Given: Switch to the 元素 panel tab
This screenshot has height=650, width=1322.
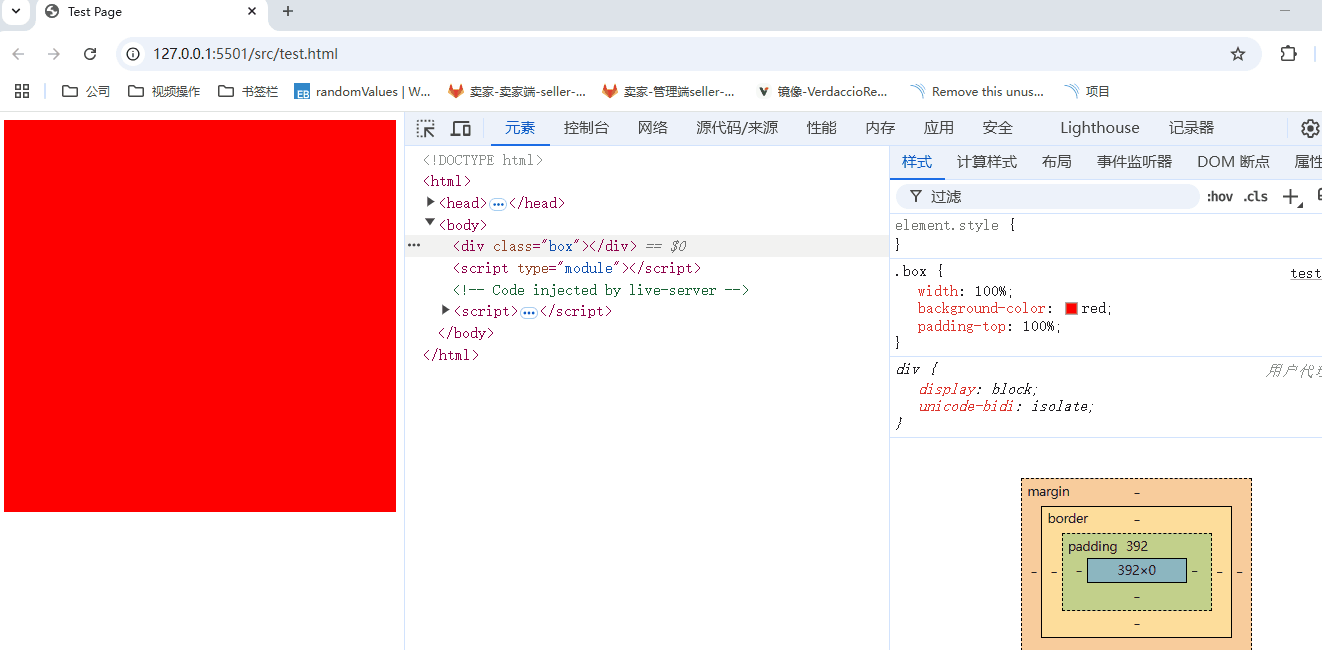Looking at the screenshot, I should click(x=520, y=128).
